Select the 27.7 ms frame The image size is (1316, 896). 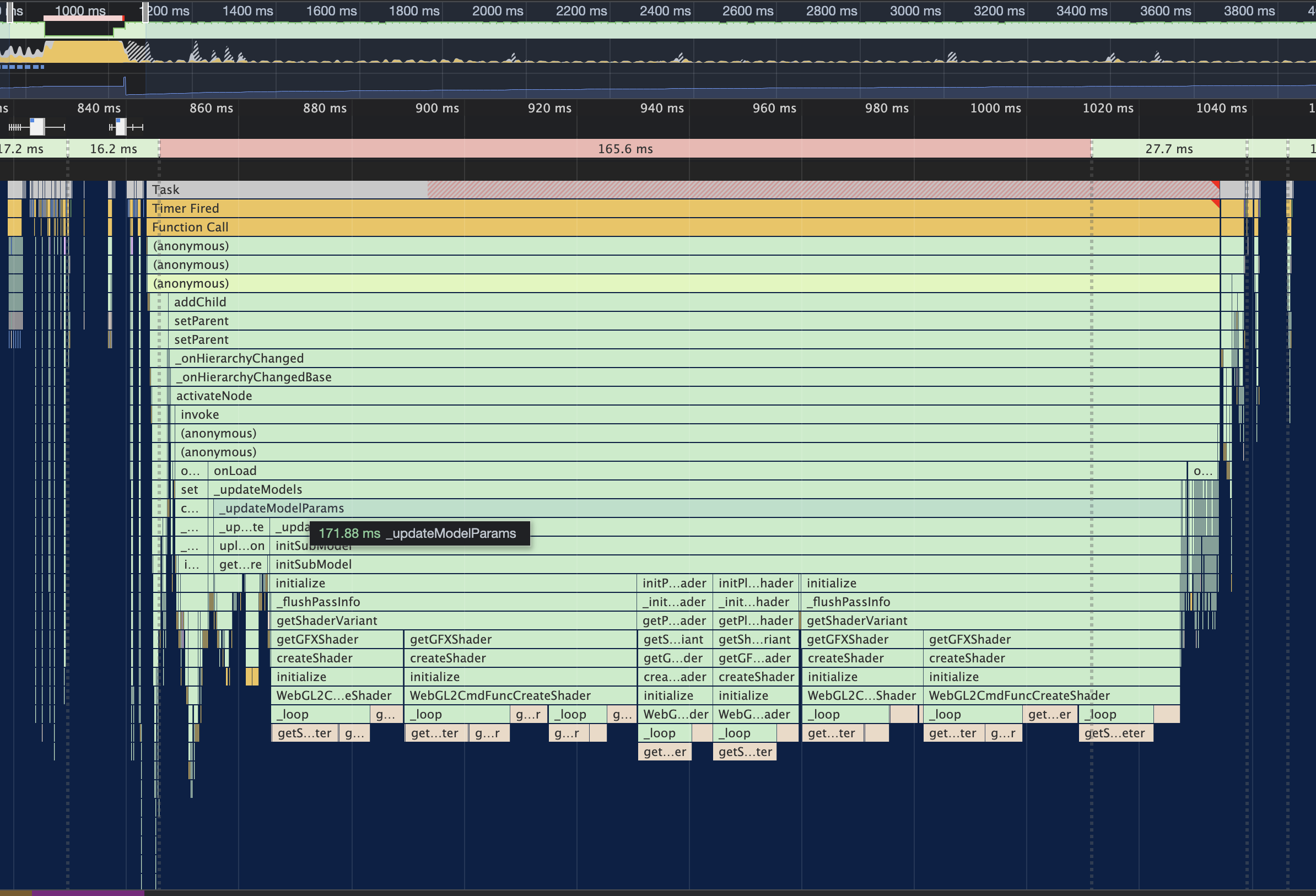(1168, 149)
